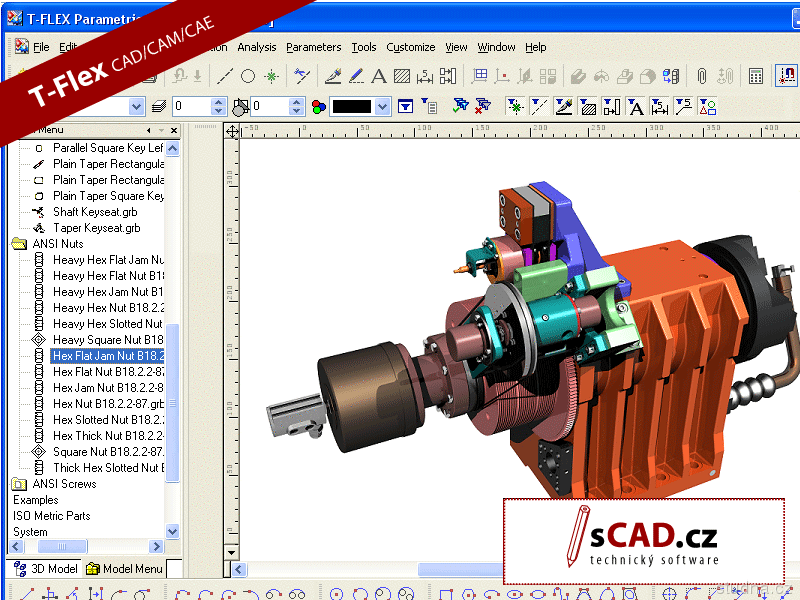
Task: Open the black color dropdown arrow
Action: (383, 107)
